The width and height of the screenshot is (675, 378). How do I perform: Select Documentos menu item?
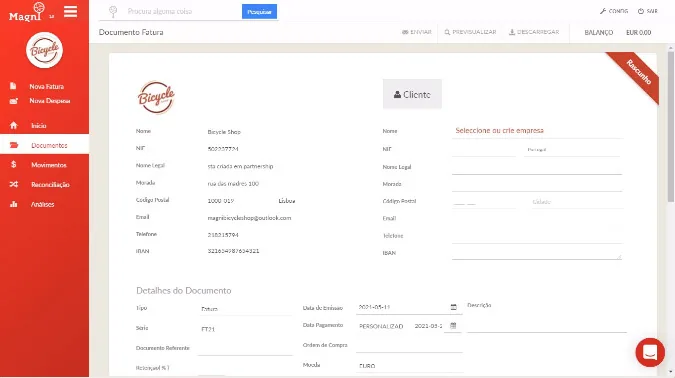tap(49, 146)
